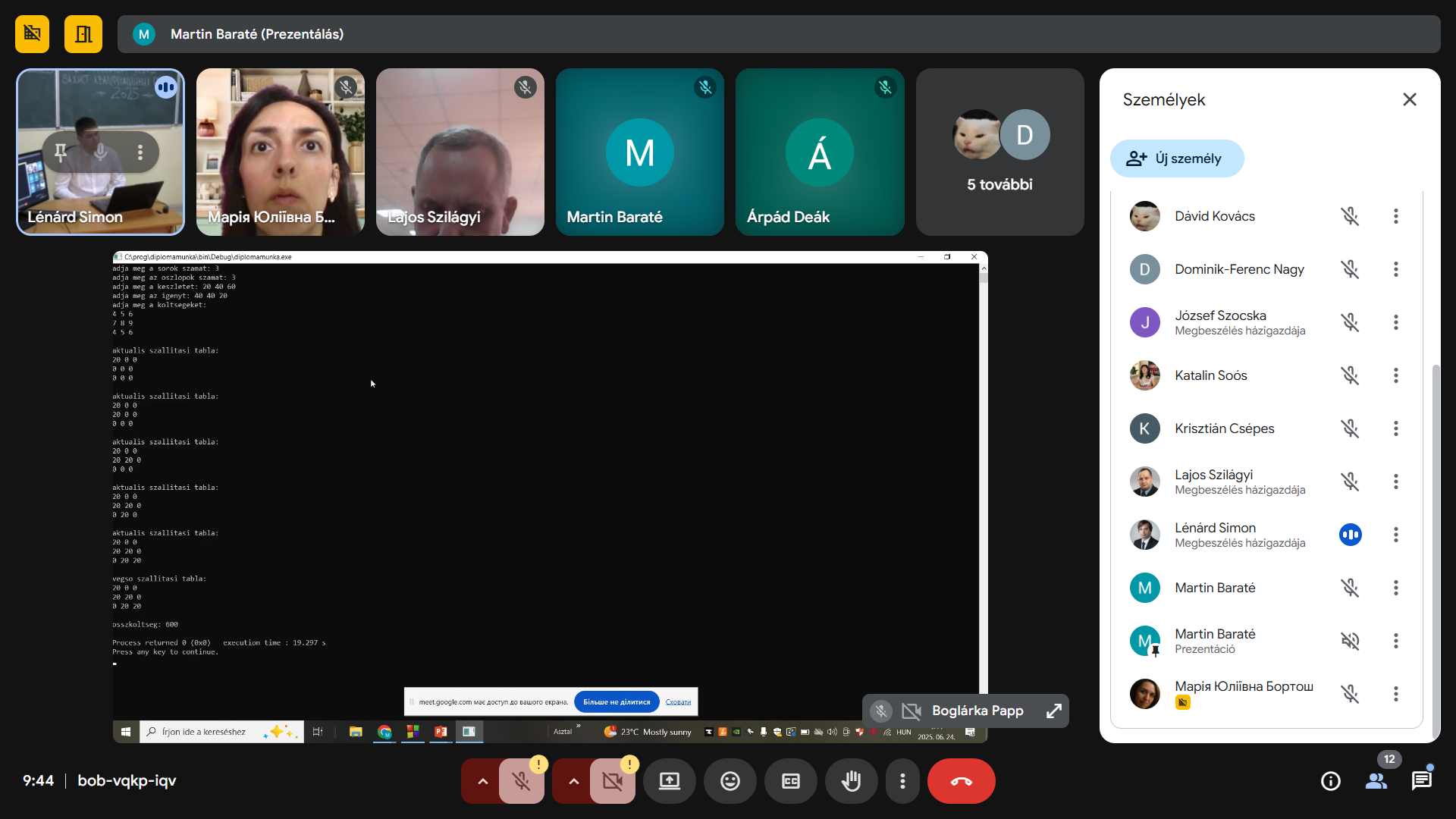The width and height of the screenshot is (1456, 819).
Task: Pin Lénárd Simon's video tile
Action: click(61, 152)
